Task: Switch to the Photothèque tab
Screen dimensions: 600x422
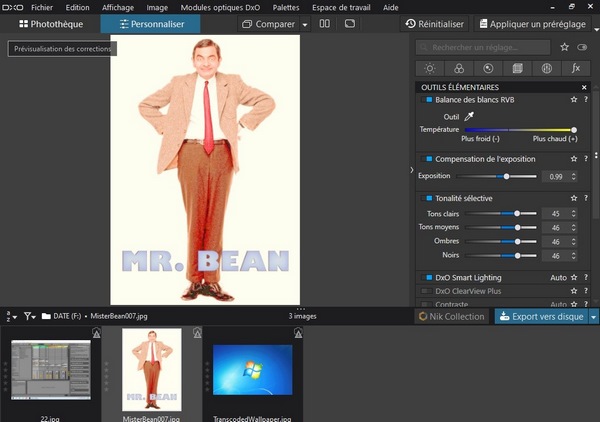Action: click(x=51, y=24)
